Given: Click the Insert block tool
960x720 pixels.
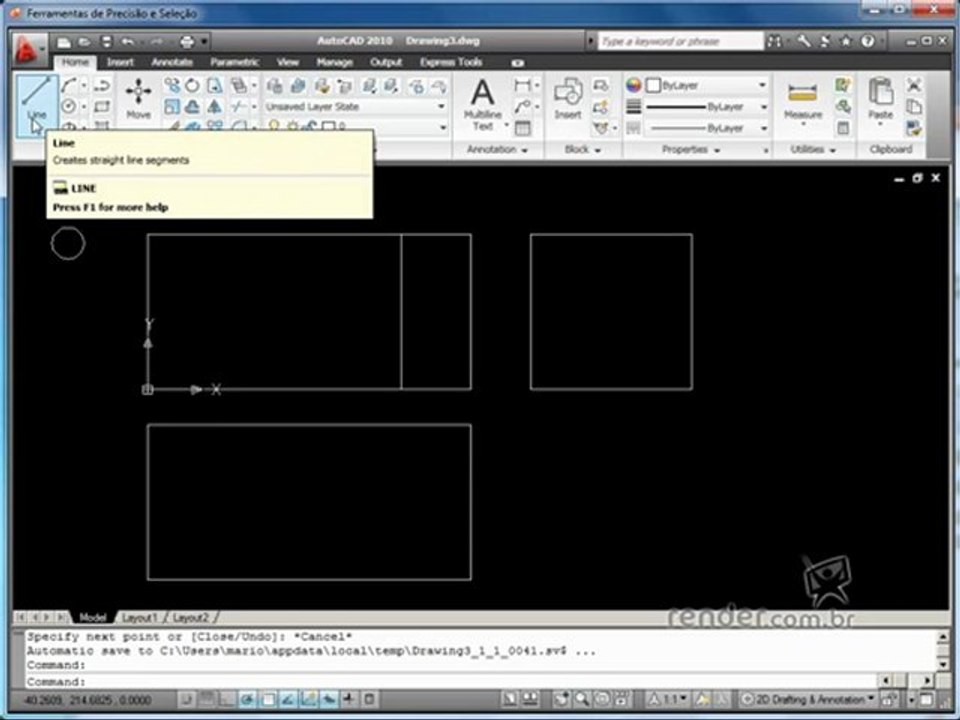Looking at the screenshot, I should (x=568, y=98).
